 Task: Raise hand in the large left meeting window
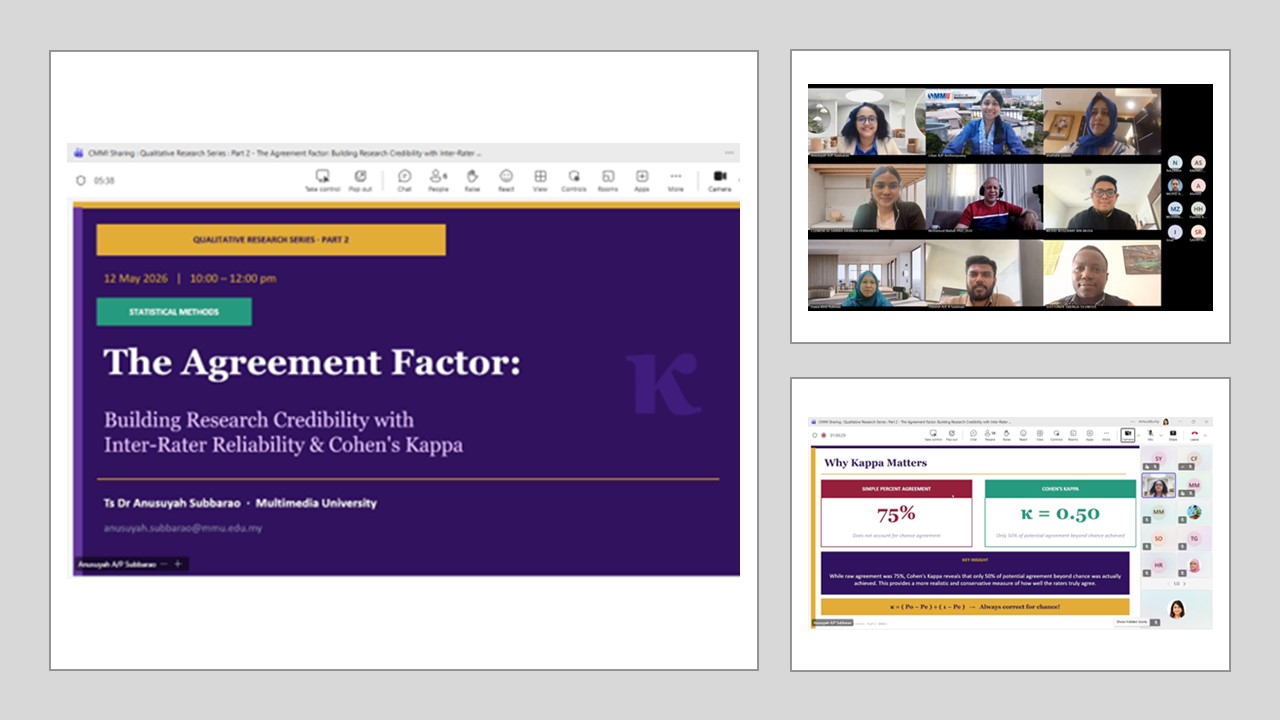(x=472, y=180)
